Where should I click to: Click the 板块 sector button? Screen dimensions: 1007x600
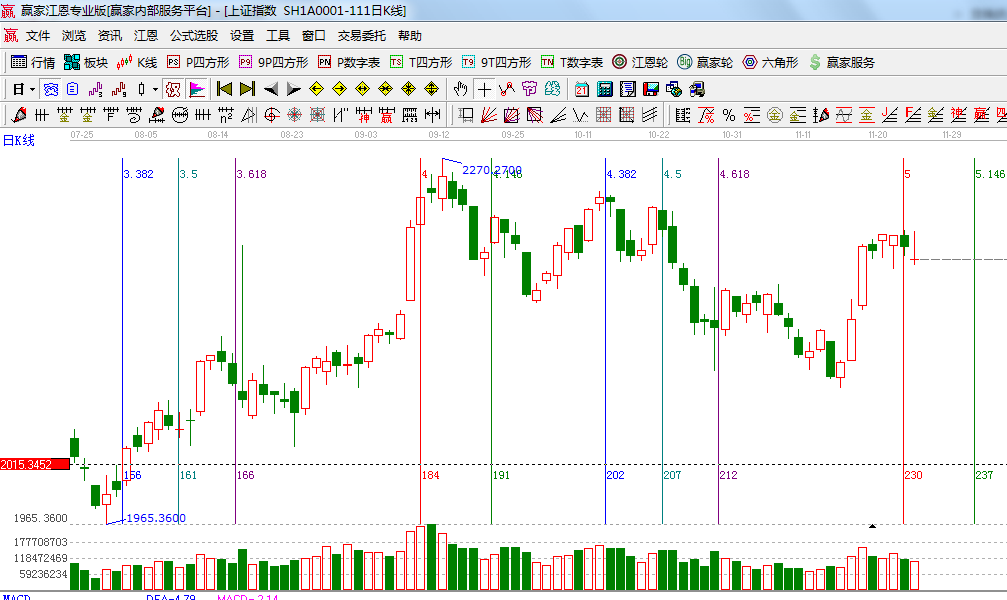point(86,62)
